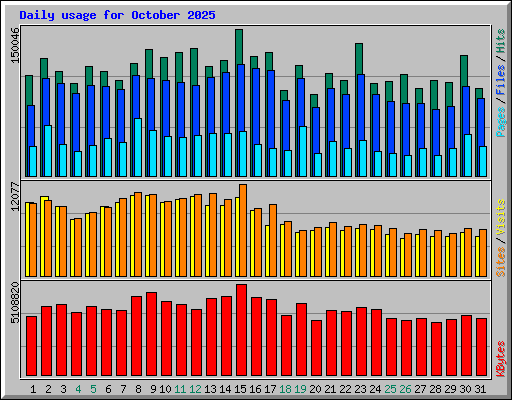Click the blue files bar for day 16
This screenshot has width=512, height=400.
256,106
